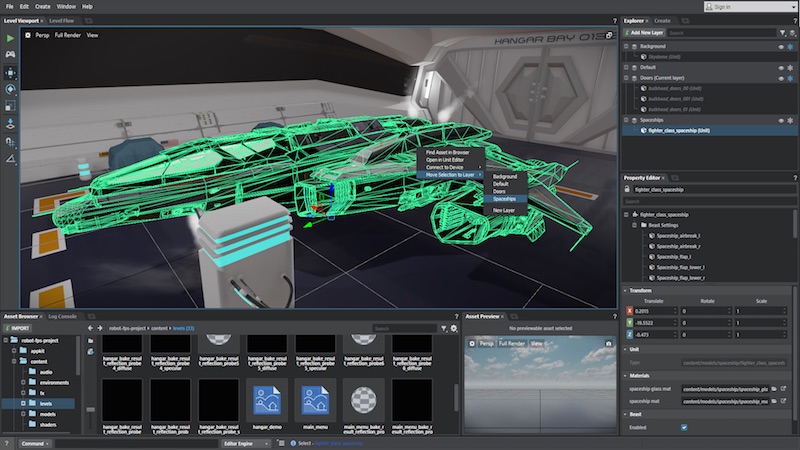The width and height of the screenshot is (800, 450).
Task: Open viewport settings gear icon
Action: 28,35
